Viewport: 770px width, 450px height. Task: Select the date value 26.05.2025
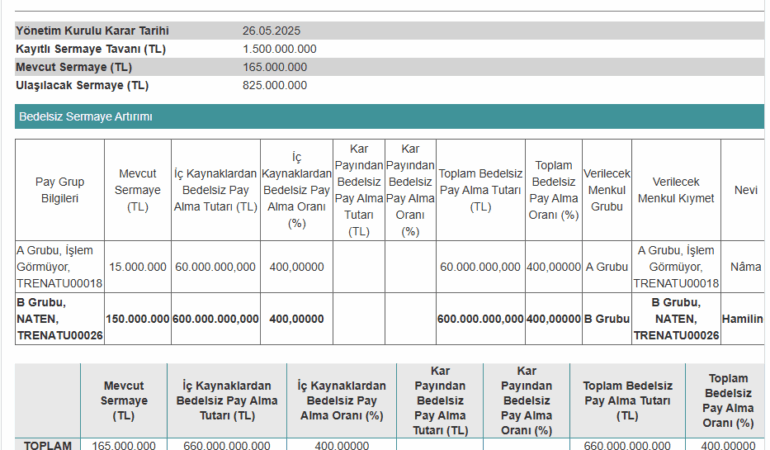[x=272, y=31]
